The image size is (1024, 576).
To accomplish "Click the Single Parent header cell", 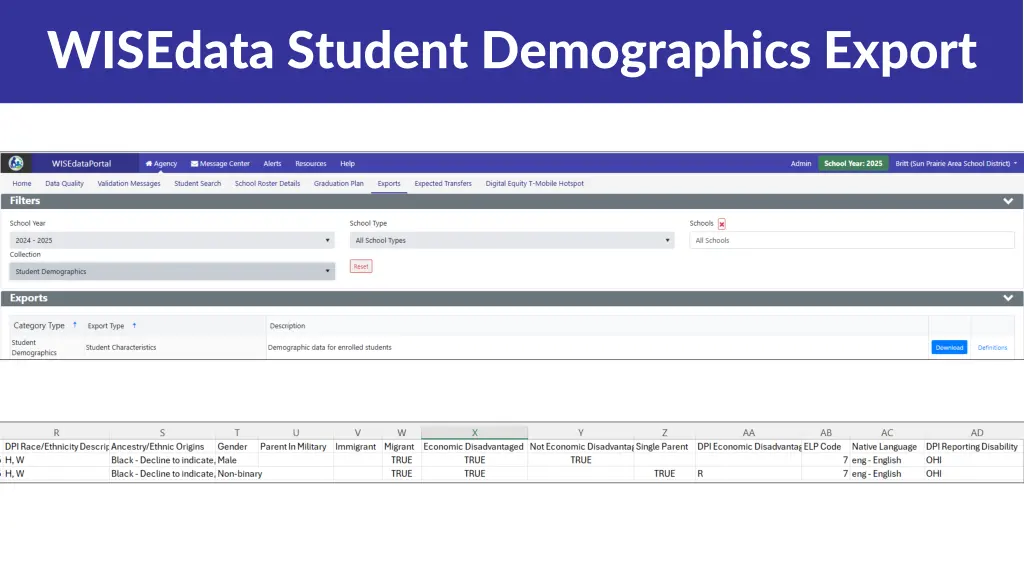I will click(x=662, y=447).
